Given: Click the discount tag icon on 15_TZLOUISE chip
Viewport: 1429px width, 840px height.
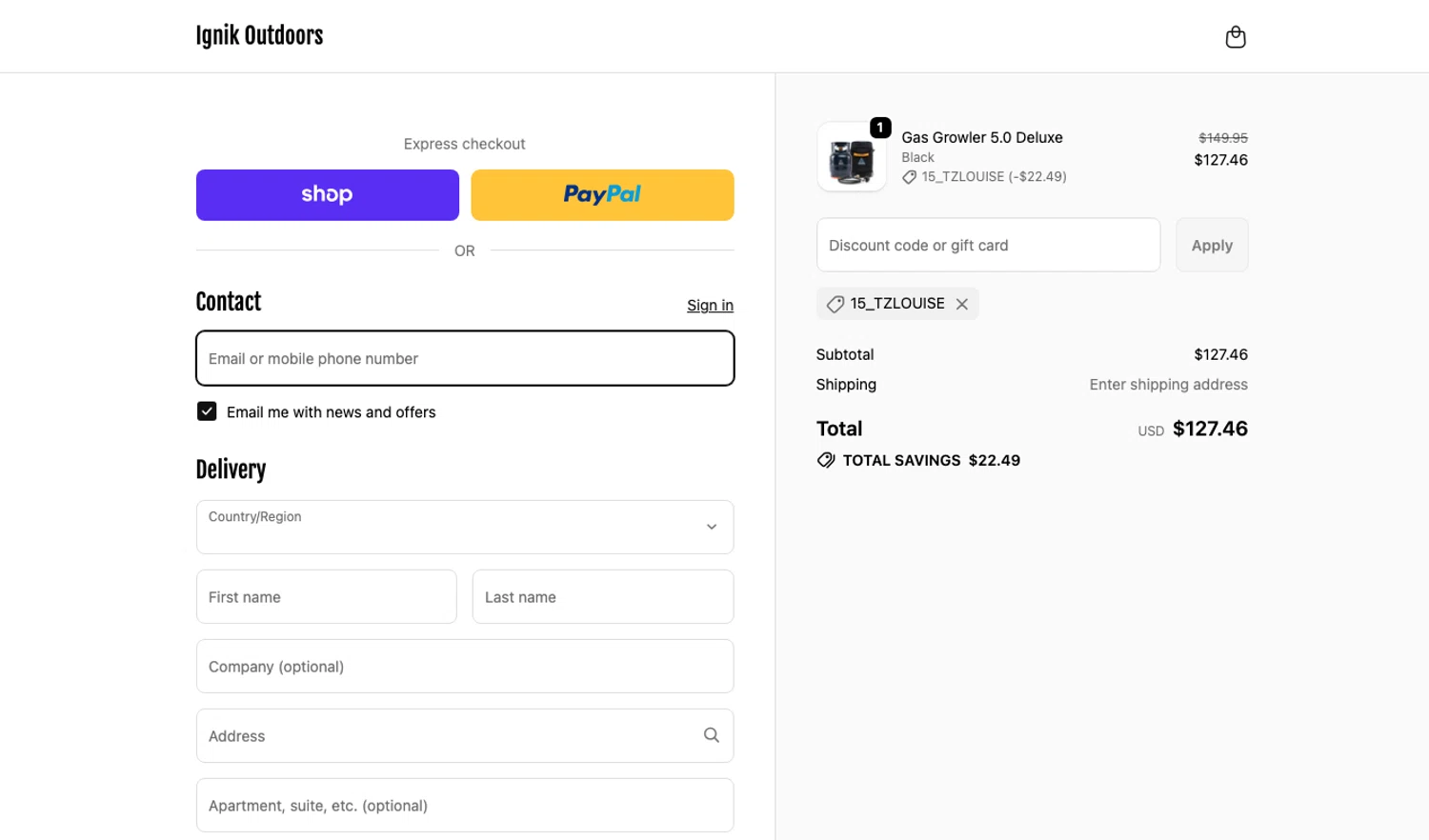Looking at the screenshot, I should (x=835, y=304).
